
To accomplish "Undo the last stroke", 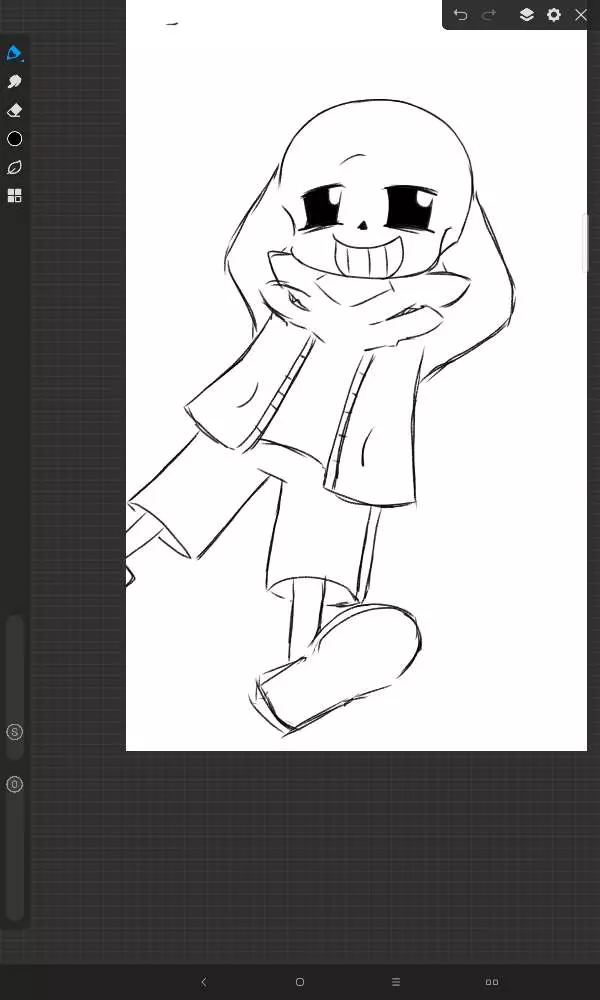I will click(460, 15).
